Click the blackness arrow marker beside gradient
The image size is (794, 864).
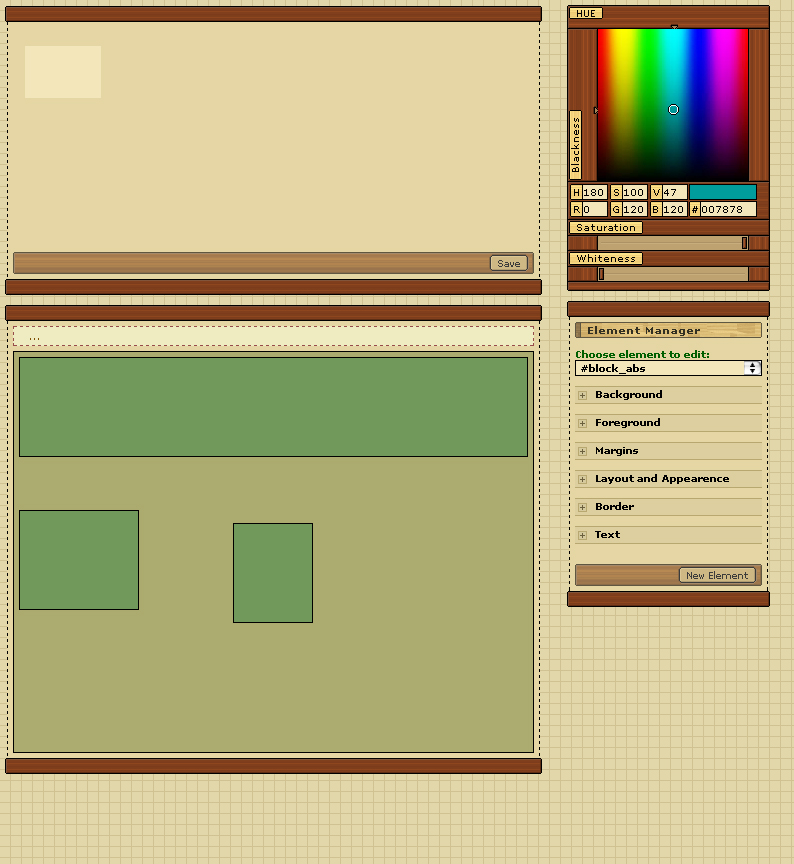click(x=596, y=110)
